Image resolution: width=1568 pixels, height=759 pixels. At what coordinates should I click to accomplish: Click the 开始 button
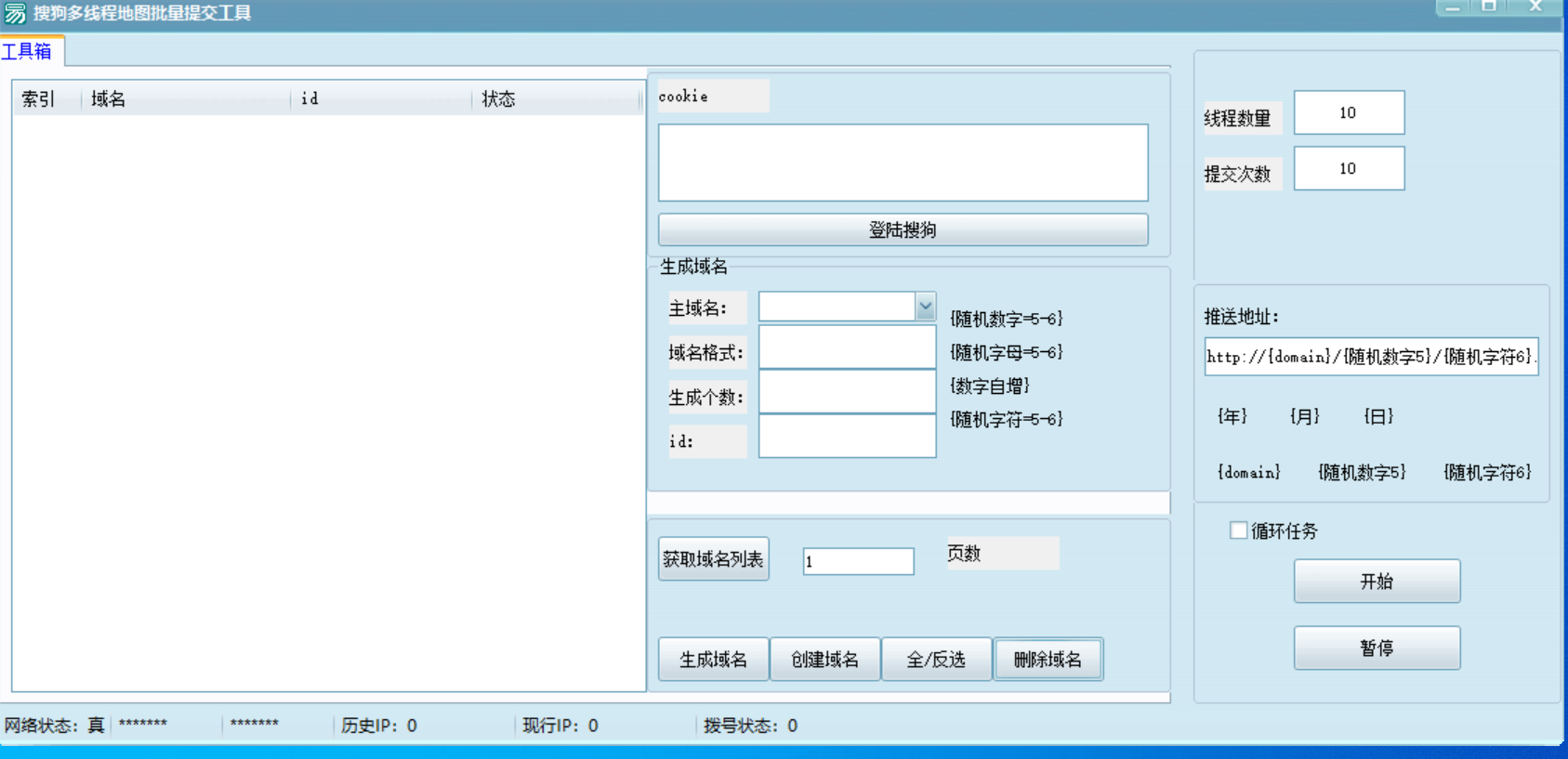click(1377, 581)
